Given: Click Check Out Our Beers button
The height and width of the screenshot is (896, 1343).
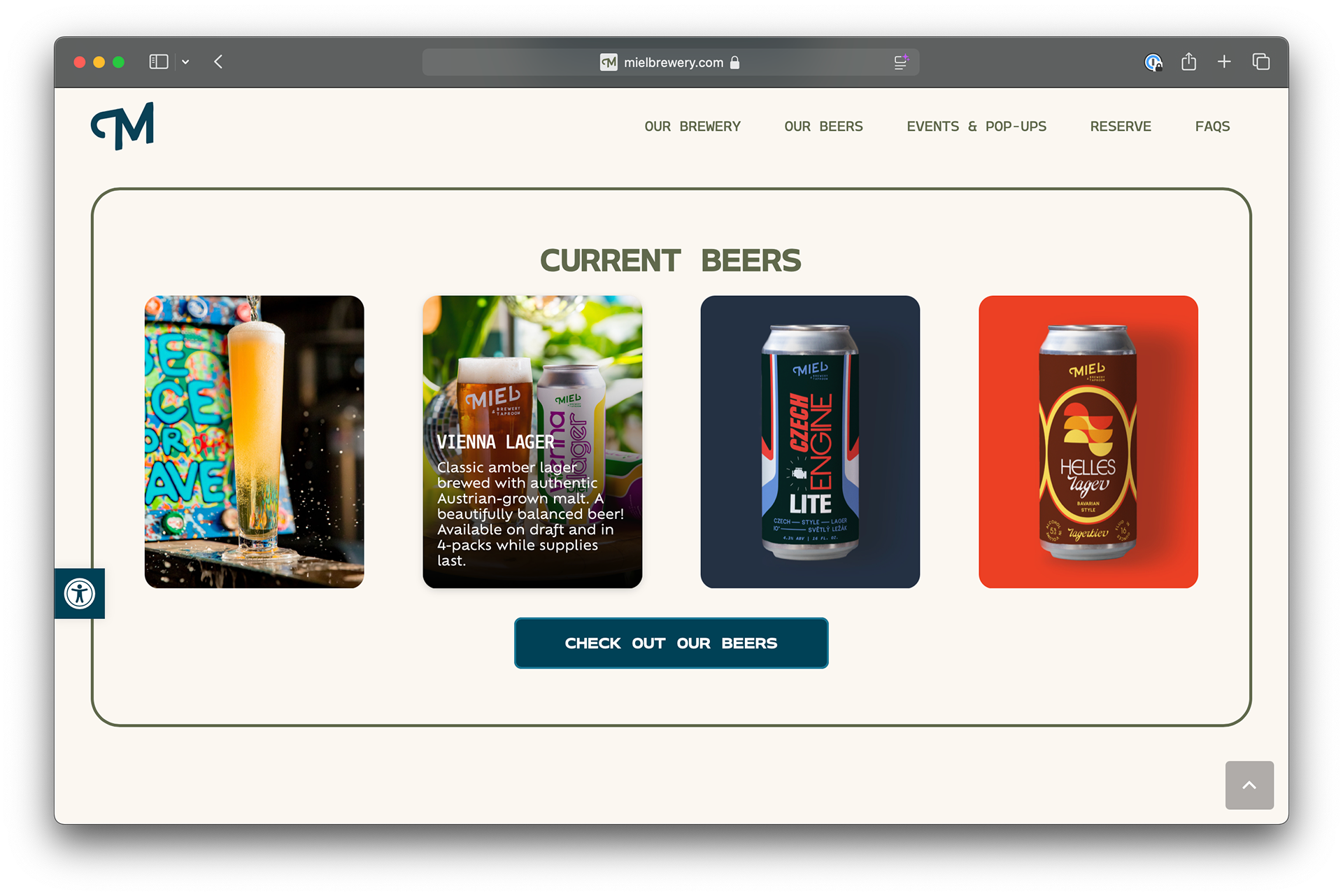Looking at the screenshot, I should click(x=671, y=643).
